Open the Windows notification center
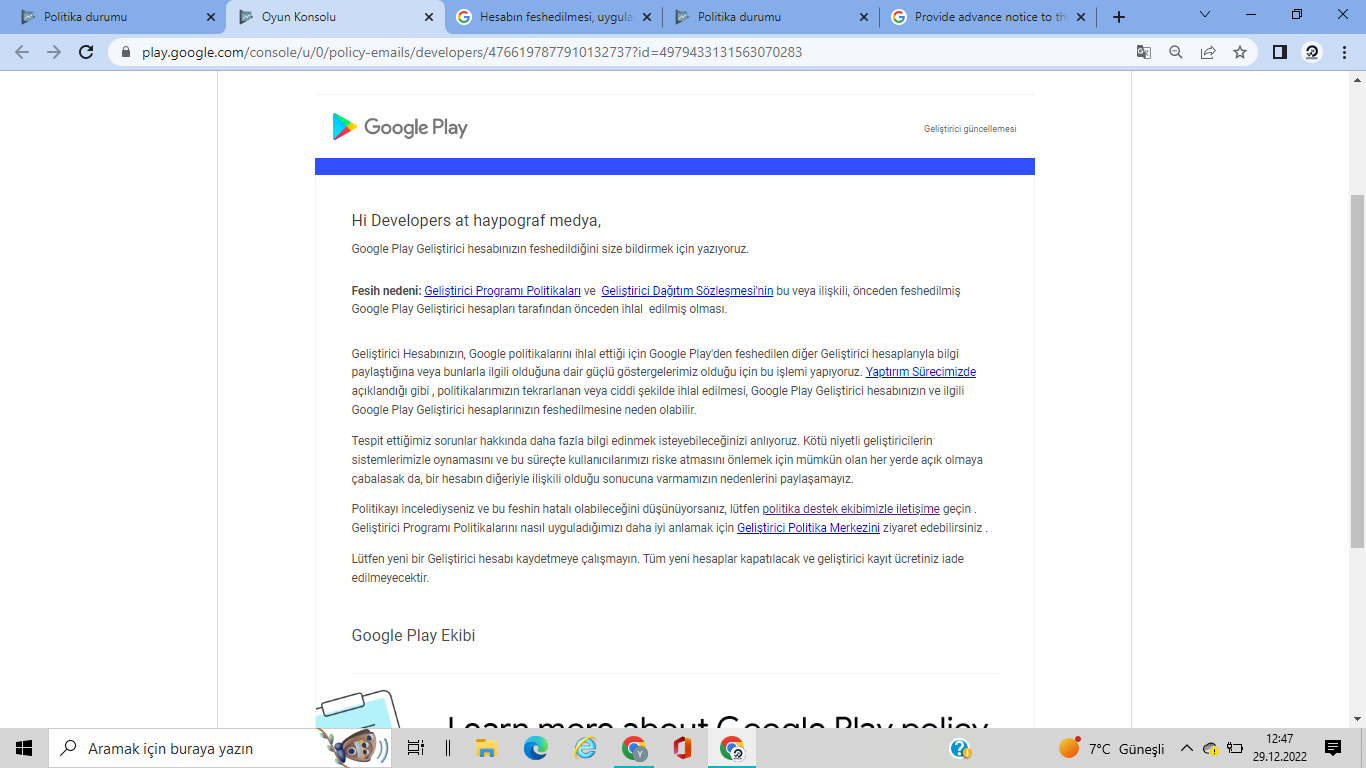Screen dimensions: 1366x768 [x=1333, y=748]
